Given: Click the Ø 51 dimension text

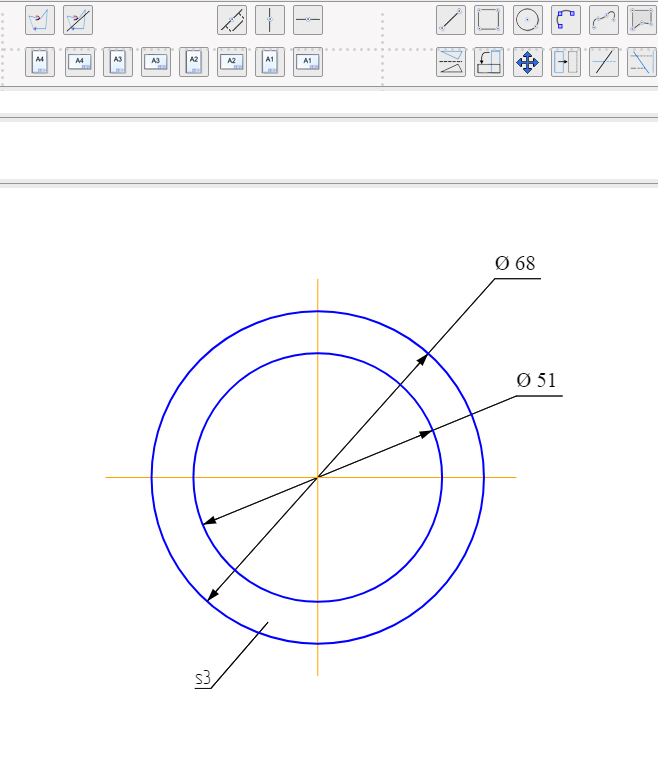Looking at the screenshot, I should (536, 380).
